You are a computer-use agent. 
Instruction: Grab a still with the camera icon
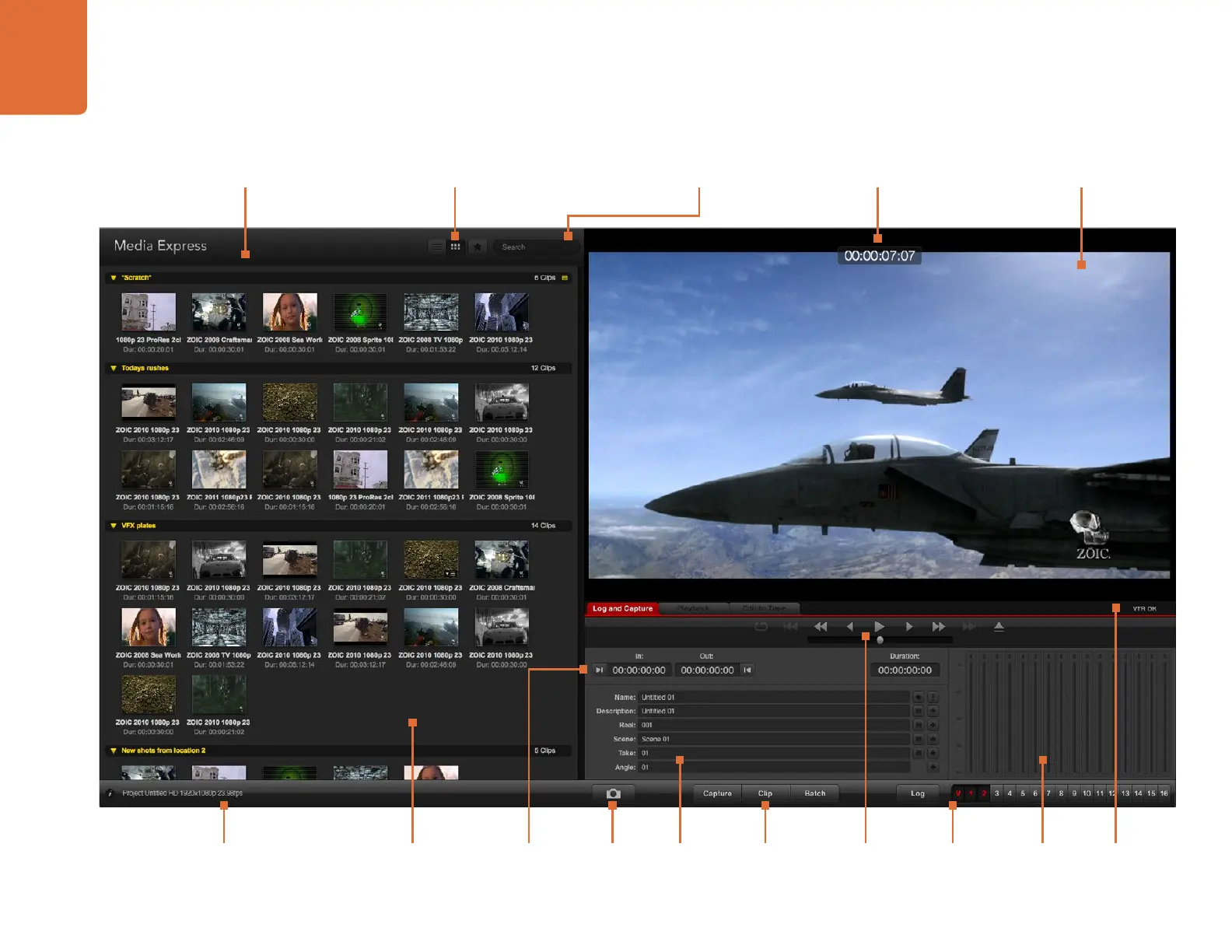click(613, 793)
